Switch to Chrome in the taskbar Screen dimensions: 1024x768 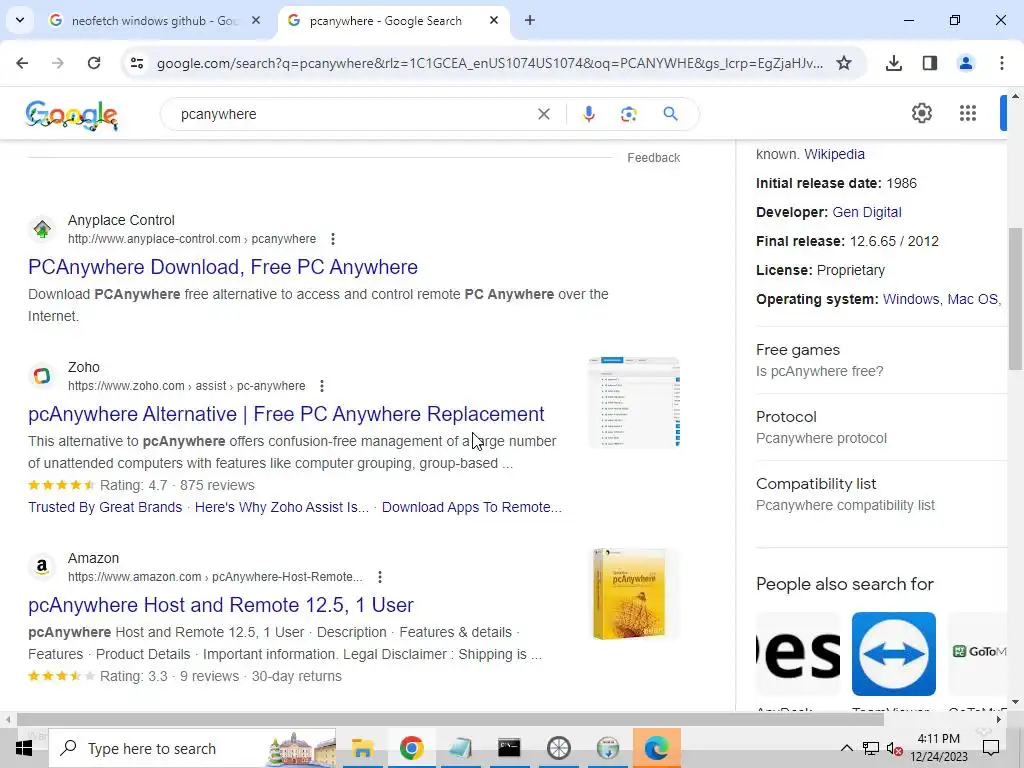411,748
